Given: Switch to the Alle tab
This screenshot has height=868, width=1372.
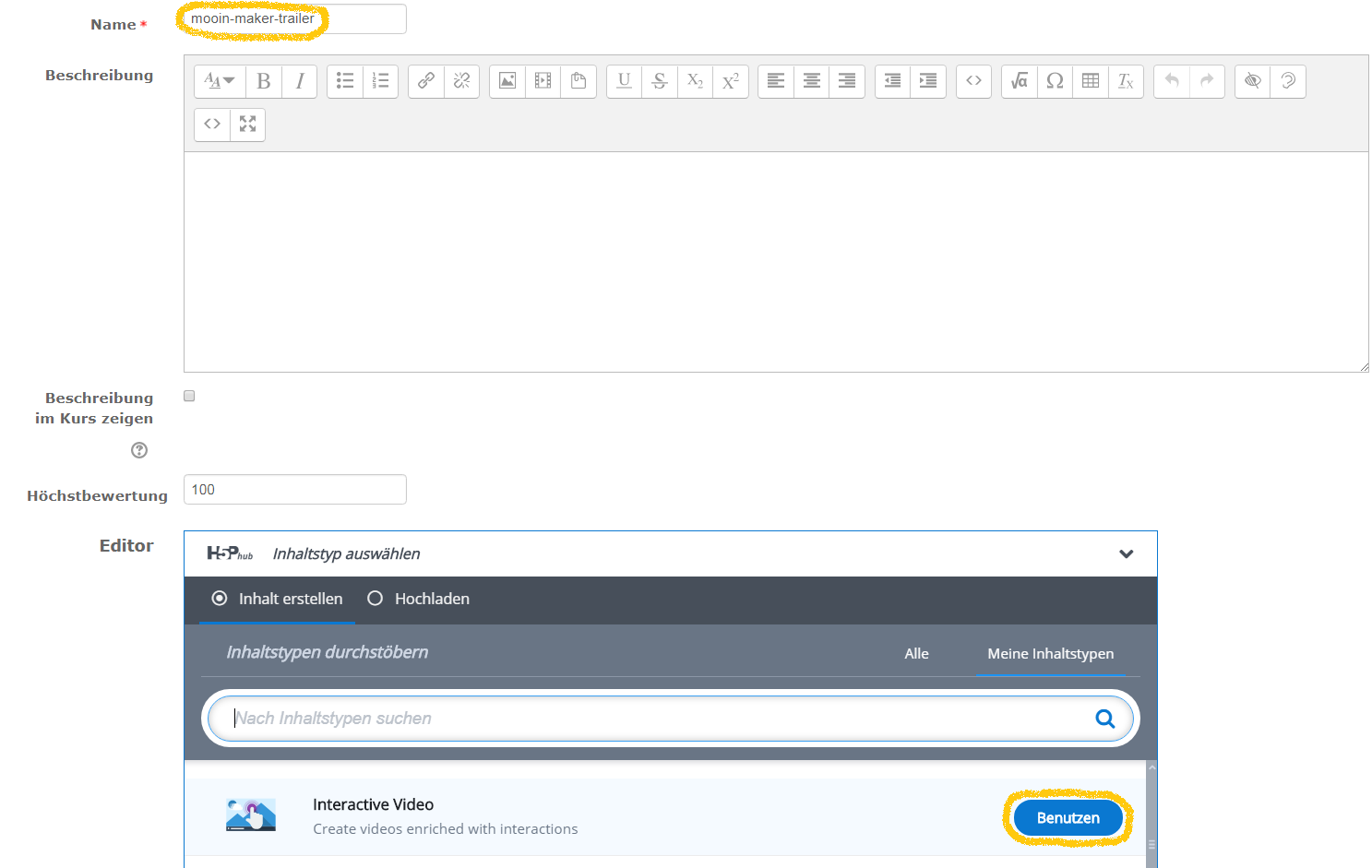Looking at the screenshot, I should tap(916, 653).
